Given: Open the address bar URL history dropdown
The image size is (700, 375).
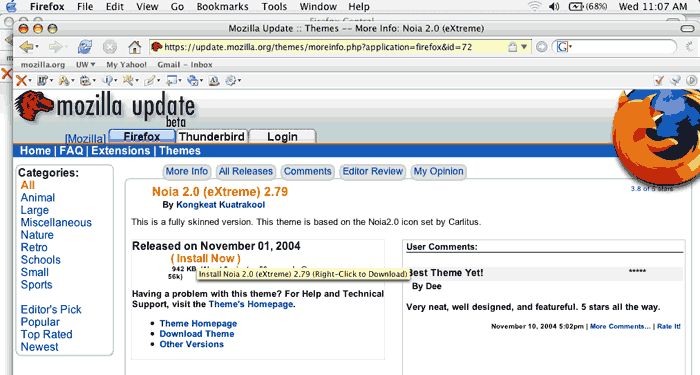Looking at the screenshot, I should click(x=524, y=46).
